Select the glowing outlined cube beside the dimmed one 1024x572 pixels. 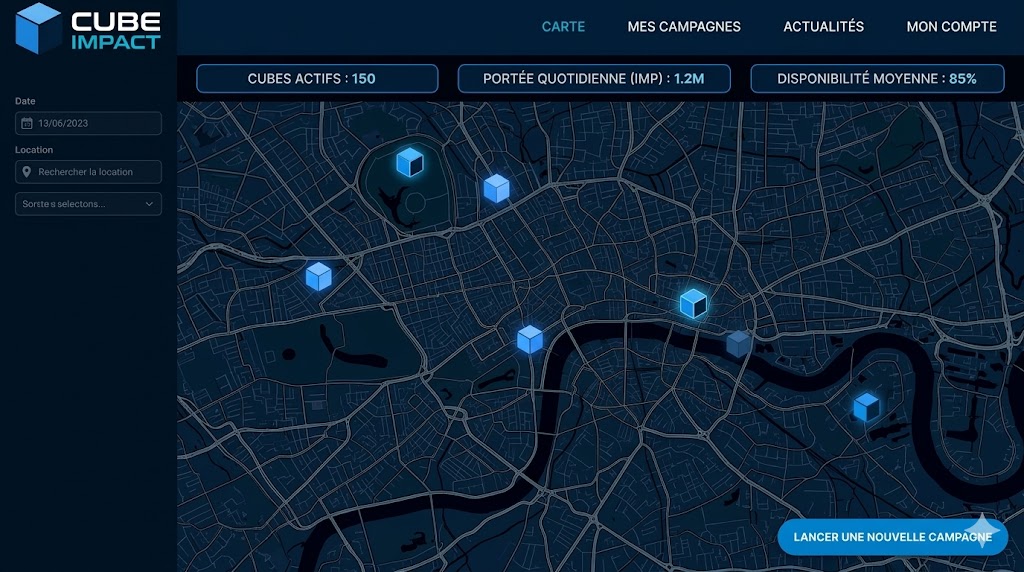693,304
